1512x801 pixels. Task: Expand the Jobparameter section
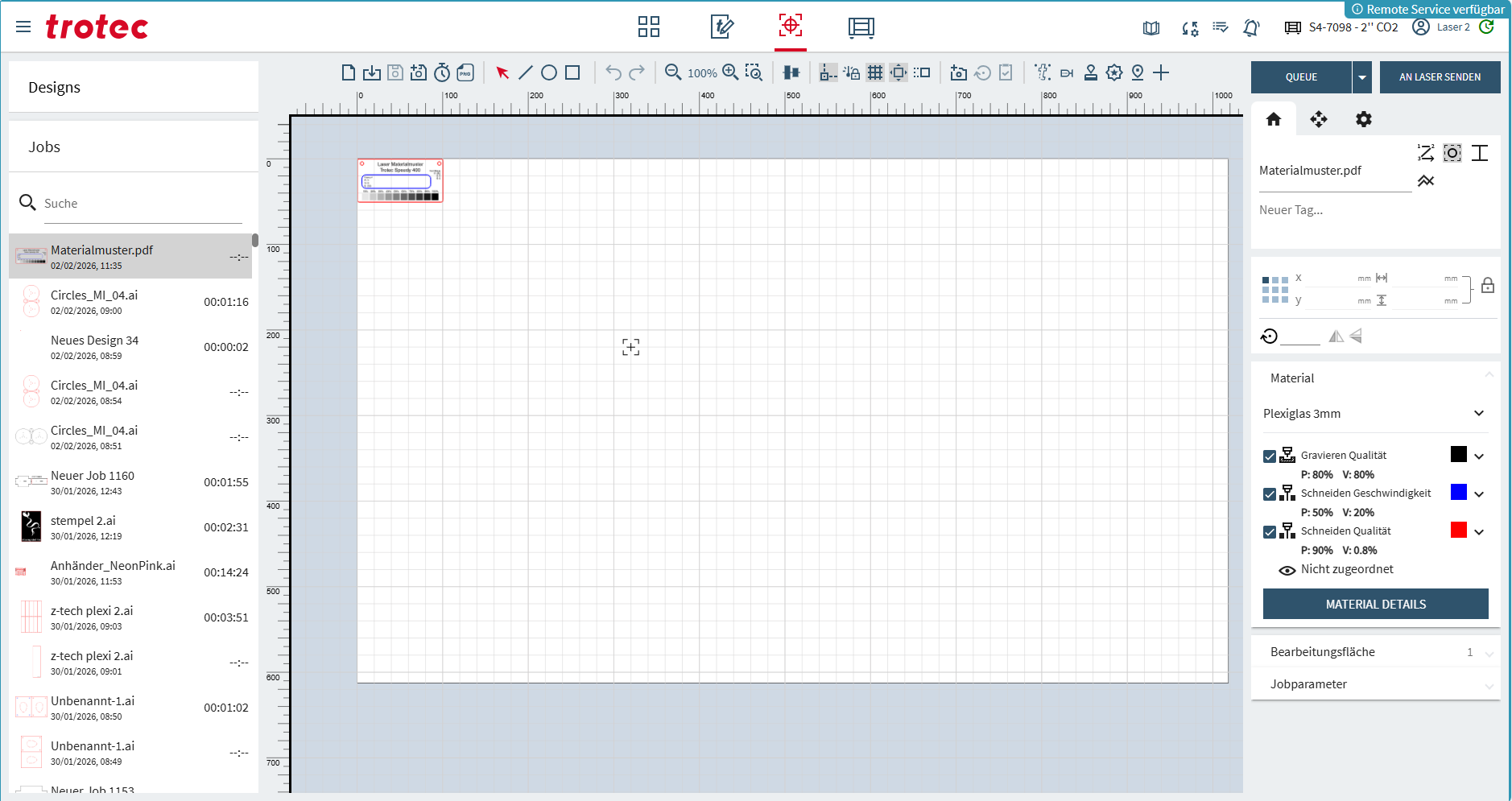pos(1375,684)
